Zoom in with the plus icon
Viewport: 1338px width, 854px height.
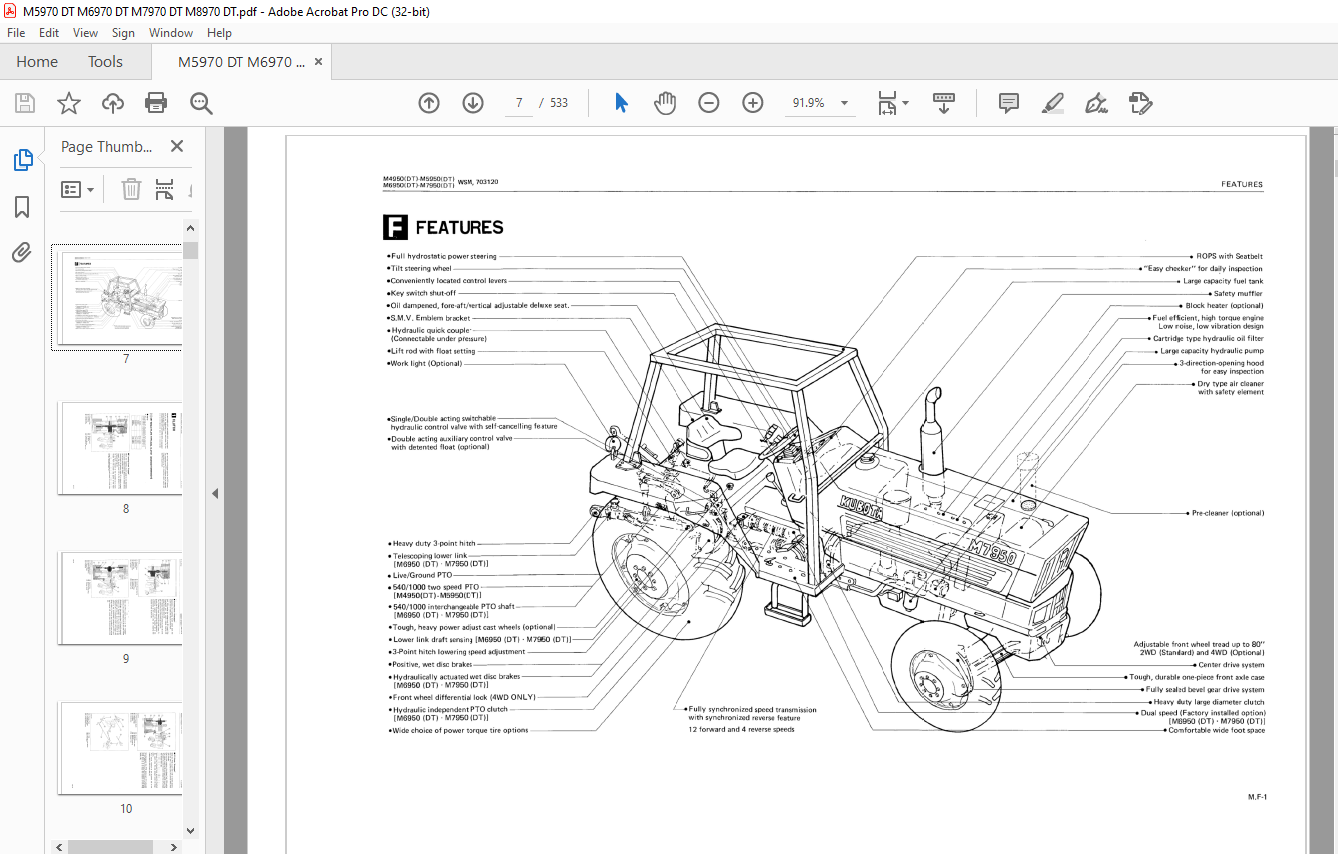pos(753,103)
